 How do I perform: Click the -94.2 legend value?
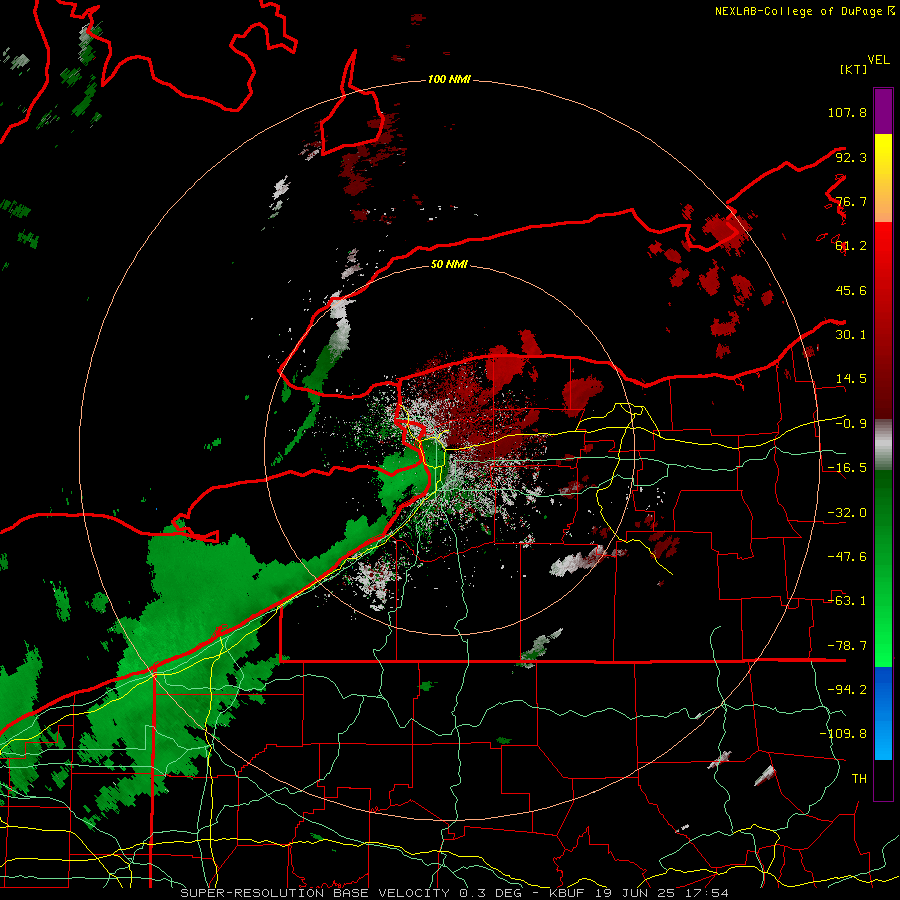(847, 690)
